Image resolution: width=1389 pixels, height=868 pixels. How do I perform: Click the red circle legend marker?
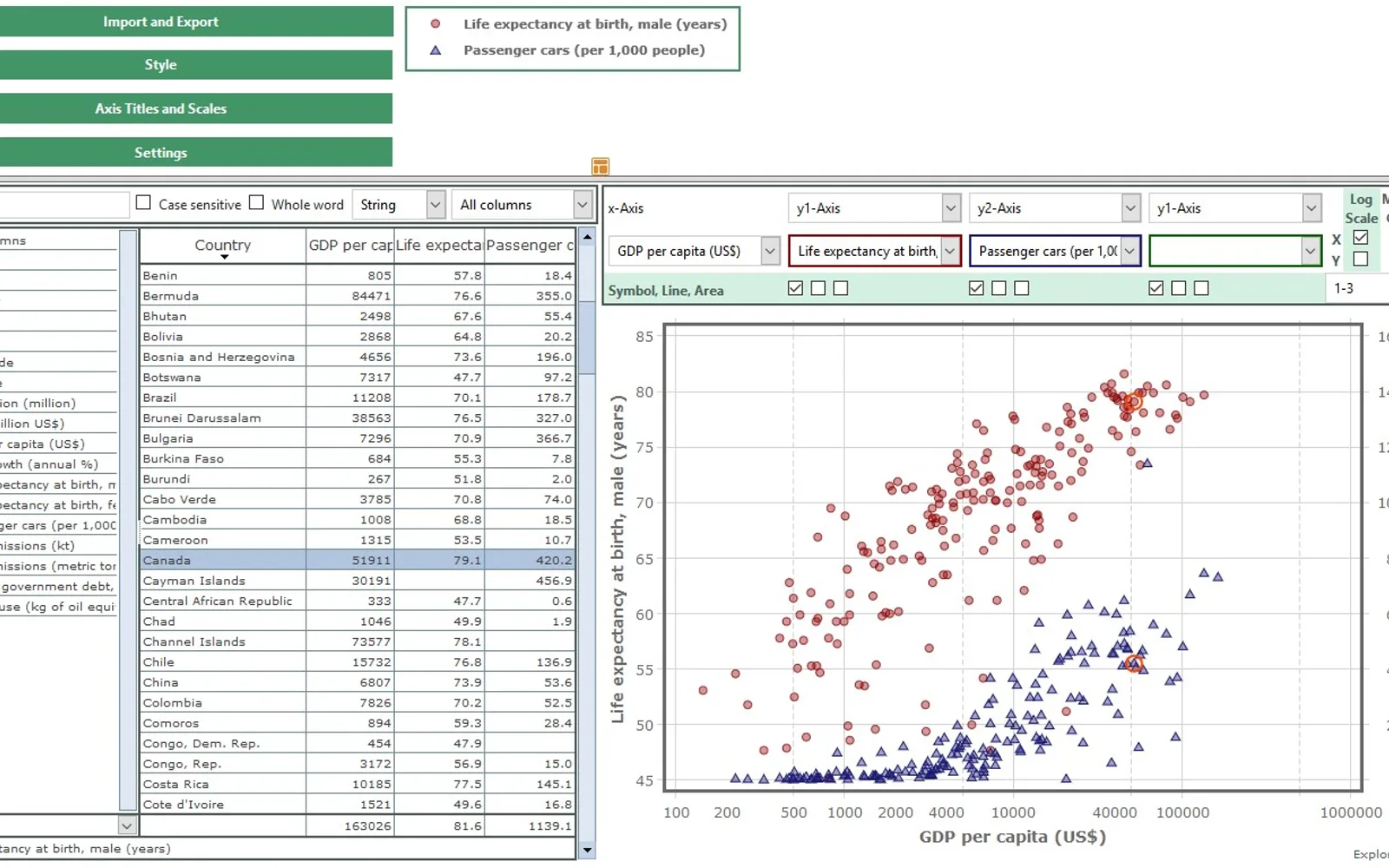[x=436, y=24]
